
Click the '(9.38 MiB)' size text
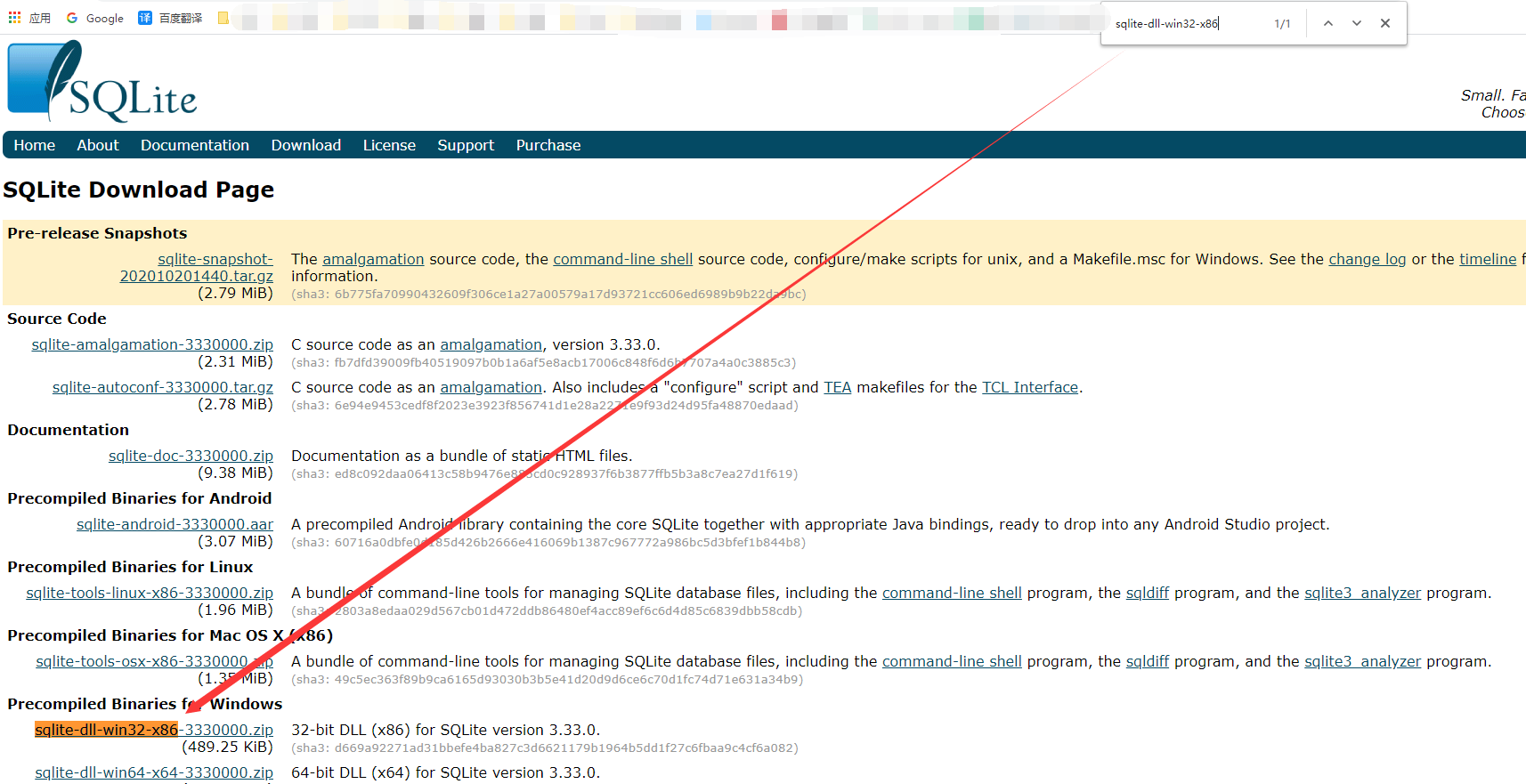pos(235,473)
